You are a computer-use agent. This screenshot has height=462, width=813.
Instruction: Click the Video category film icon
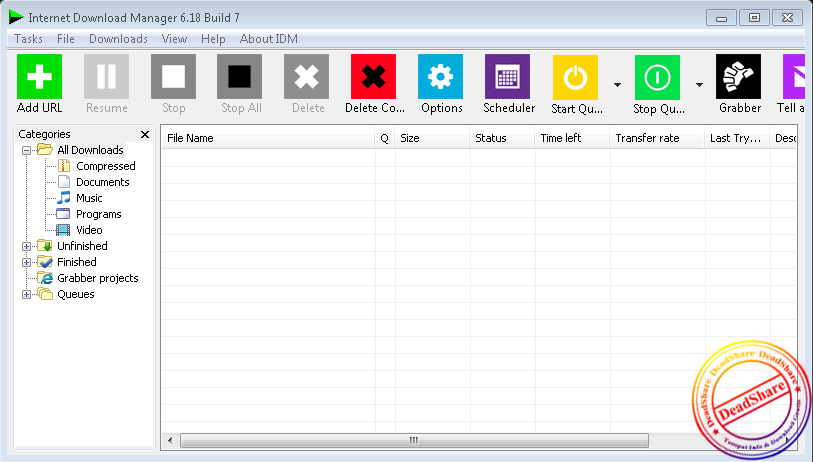pos(63,230)
